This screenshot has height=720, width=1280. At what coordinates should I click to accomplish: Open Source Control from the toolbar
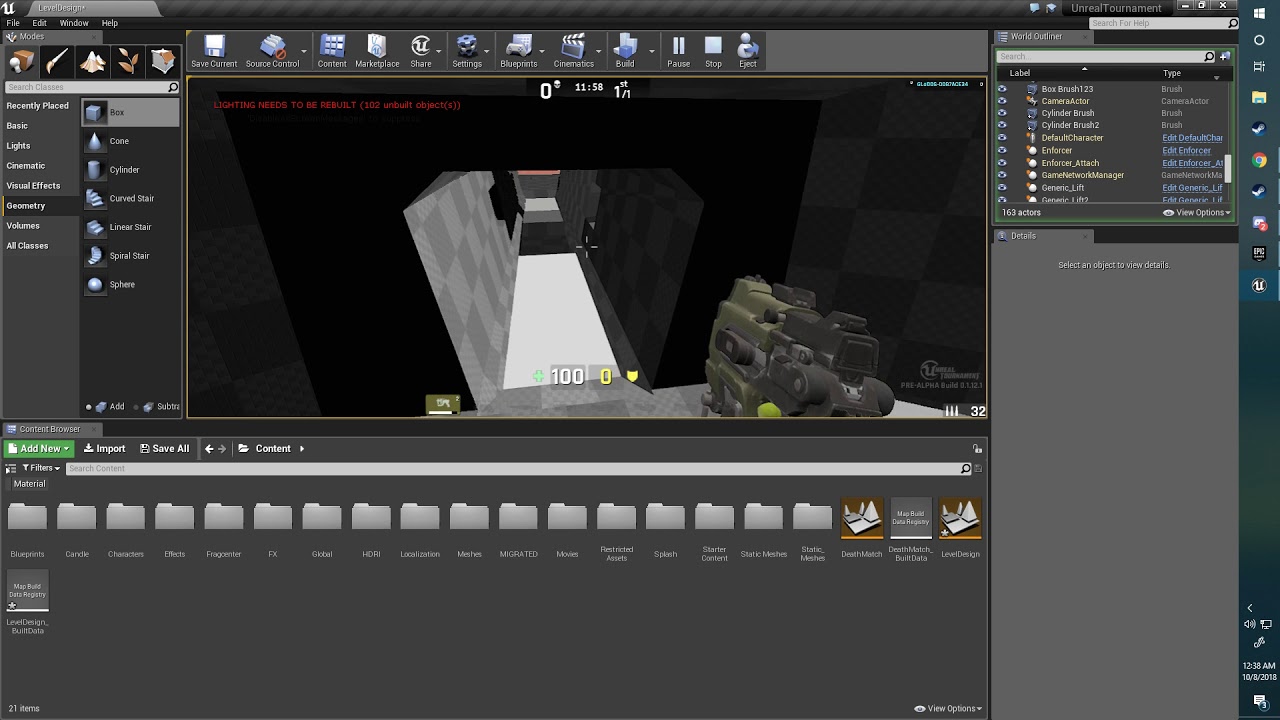[x=272, y=51]
